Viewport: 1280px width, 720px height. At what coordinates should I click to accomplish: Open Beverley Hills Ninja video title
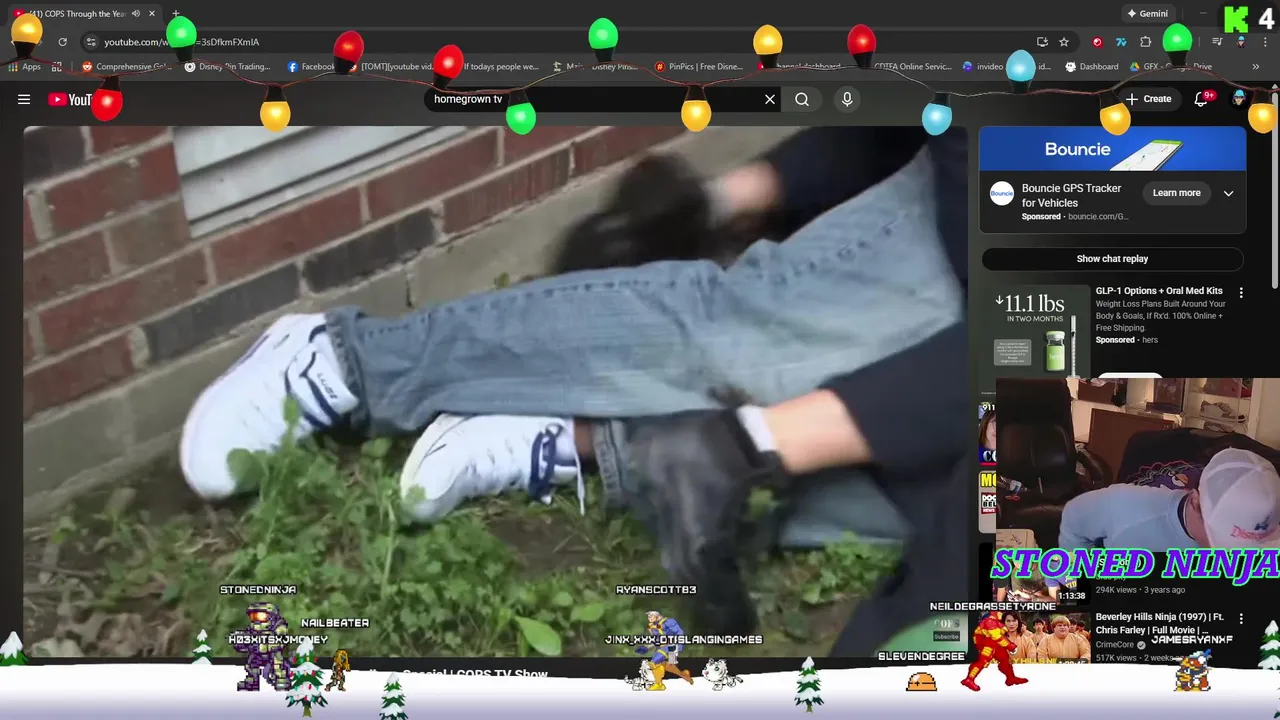[1159, 624]
